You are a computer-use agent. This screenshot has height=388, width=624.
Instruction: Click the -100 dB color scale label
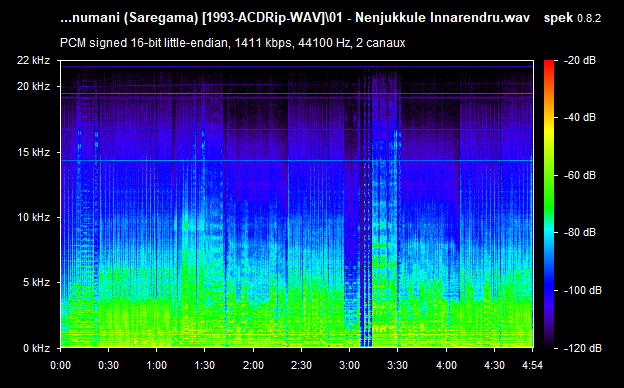tap(583, 290)
